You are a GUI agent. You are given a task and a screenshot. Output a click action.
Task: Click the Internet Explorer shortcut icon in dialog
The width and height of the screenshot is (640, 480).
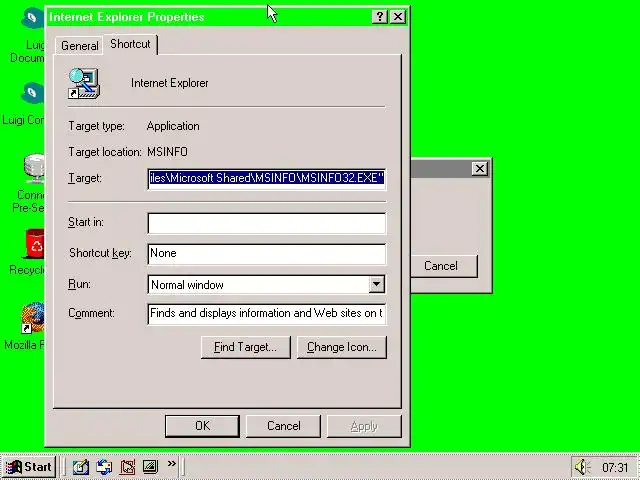pyautogui.click(x=84, y=83)
